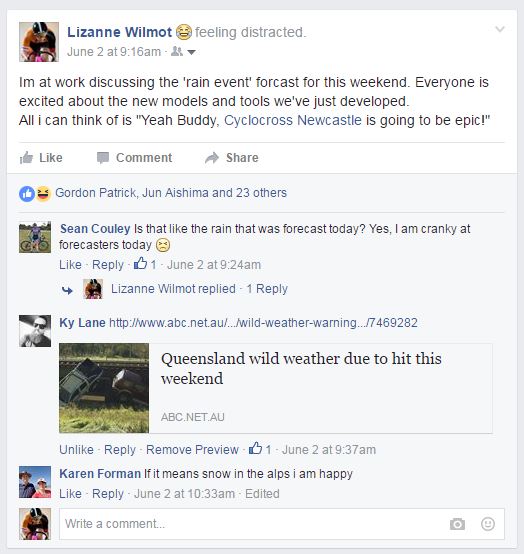524x554 pixels.
Task: Open the post options chevron menu
Action: click(x=500, y=29)
